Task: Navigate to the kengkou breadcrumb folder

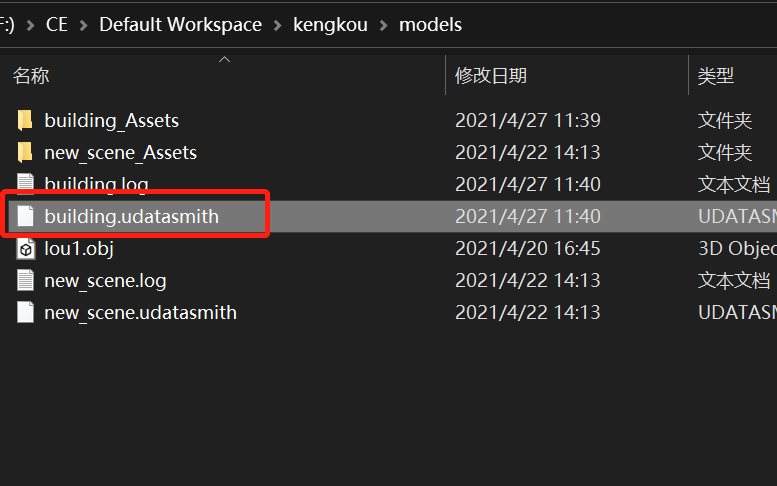Action: click(x=331, y=25)
